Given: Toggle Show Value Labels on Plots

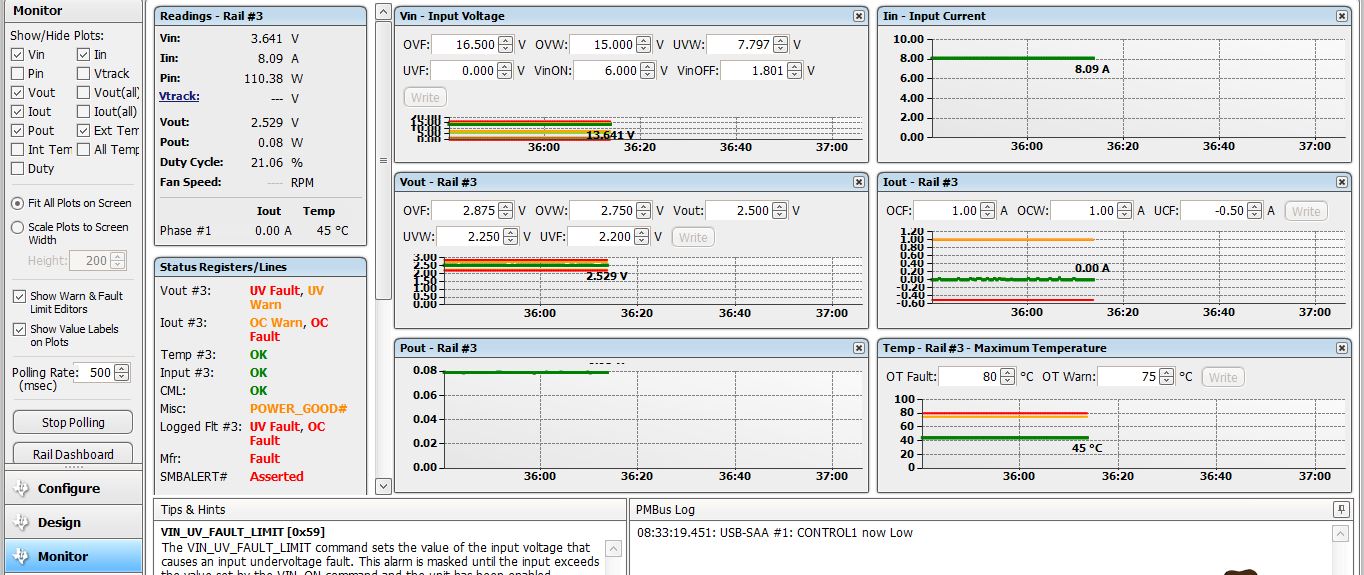Looking at the screenshot, I should tap(19, 330).
